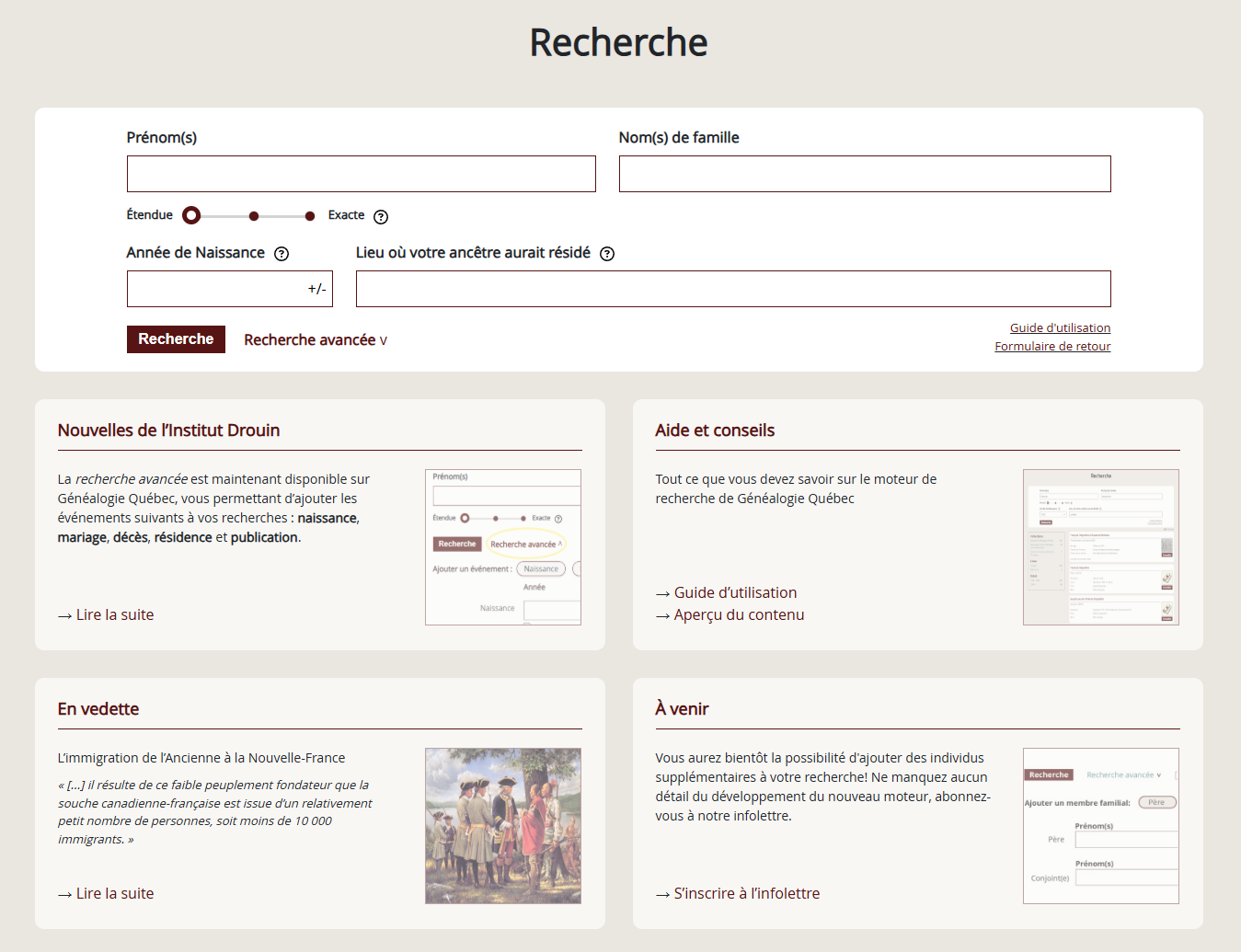Open the New France immigration painting thumbnail
1241x952 pixels.
(502, 826)
